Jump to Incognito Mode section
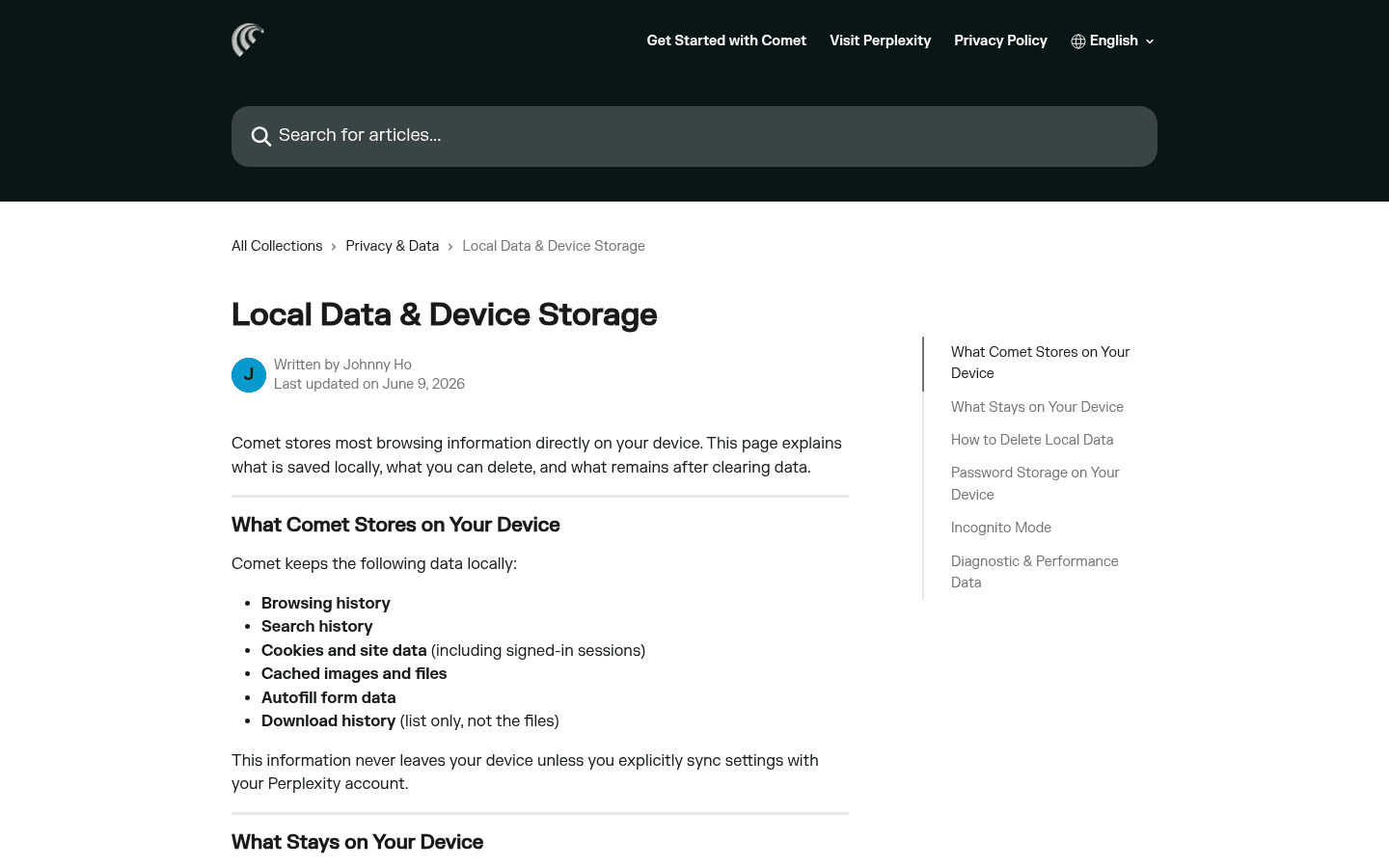Screen dimensions: 1389x868 [1001, 528]
